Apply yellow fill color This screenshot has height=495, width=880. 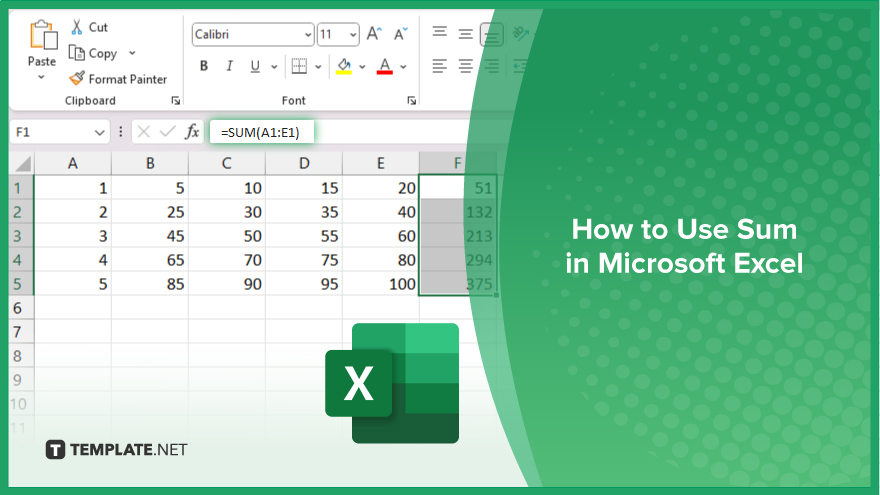pos(343,66)
